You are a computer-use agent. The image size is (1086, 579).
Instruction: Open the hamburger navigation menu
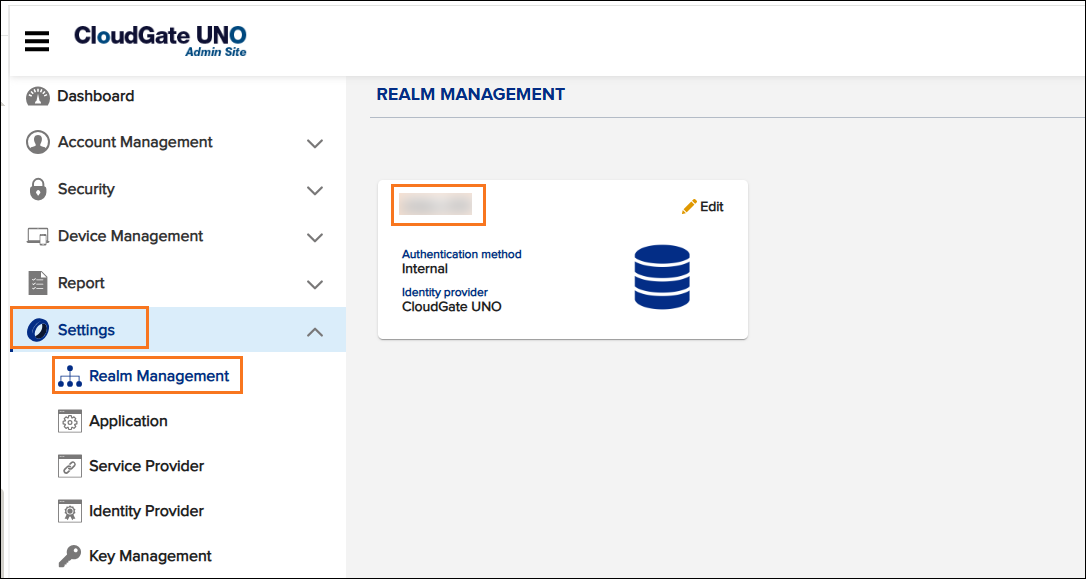[37, 42]
